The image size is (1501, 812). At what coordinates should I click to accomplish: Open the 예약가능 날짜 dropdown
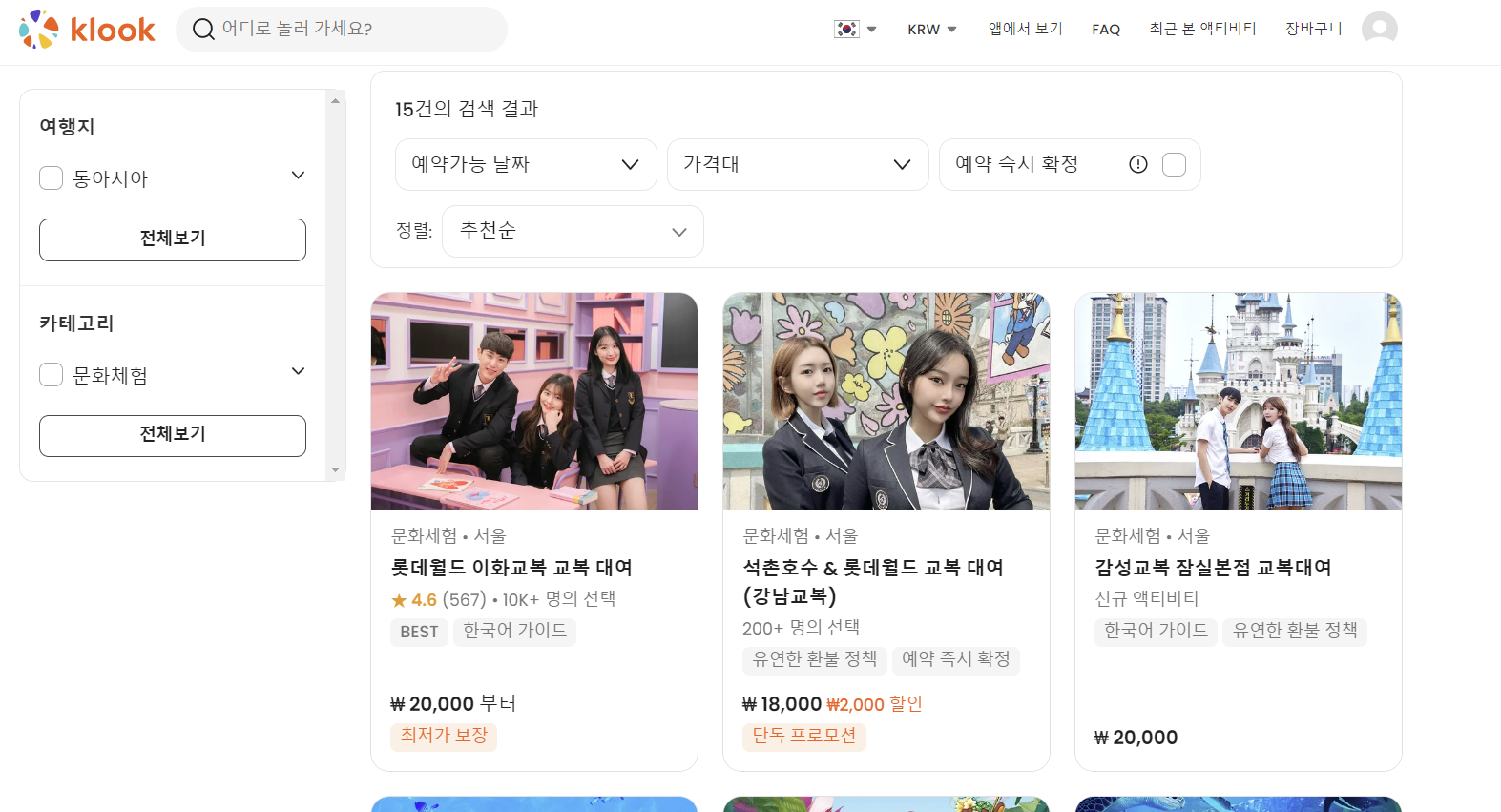click(x=526, y=164)
